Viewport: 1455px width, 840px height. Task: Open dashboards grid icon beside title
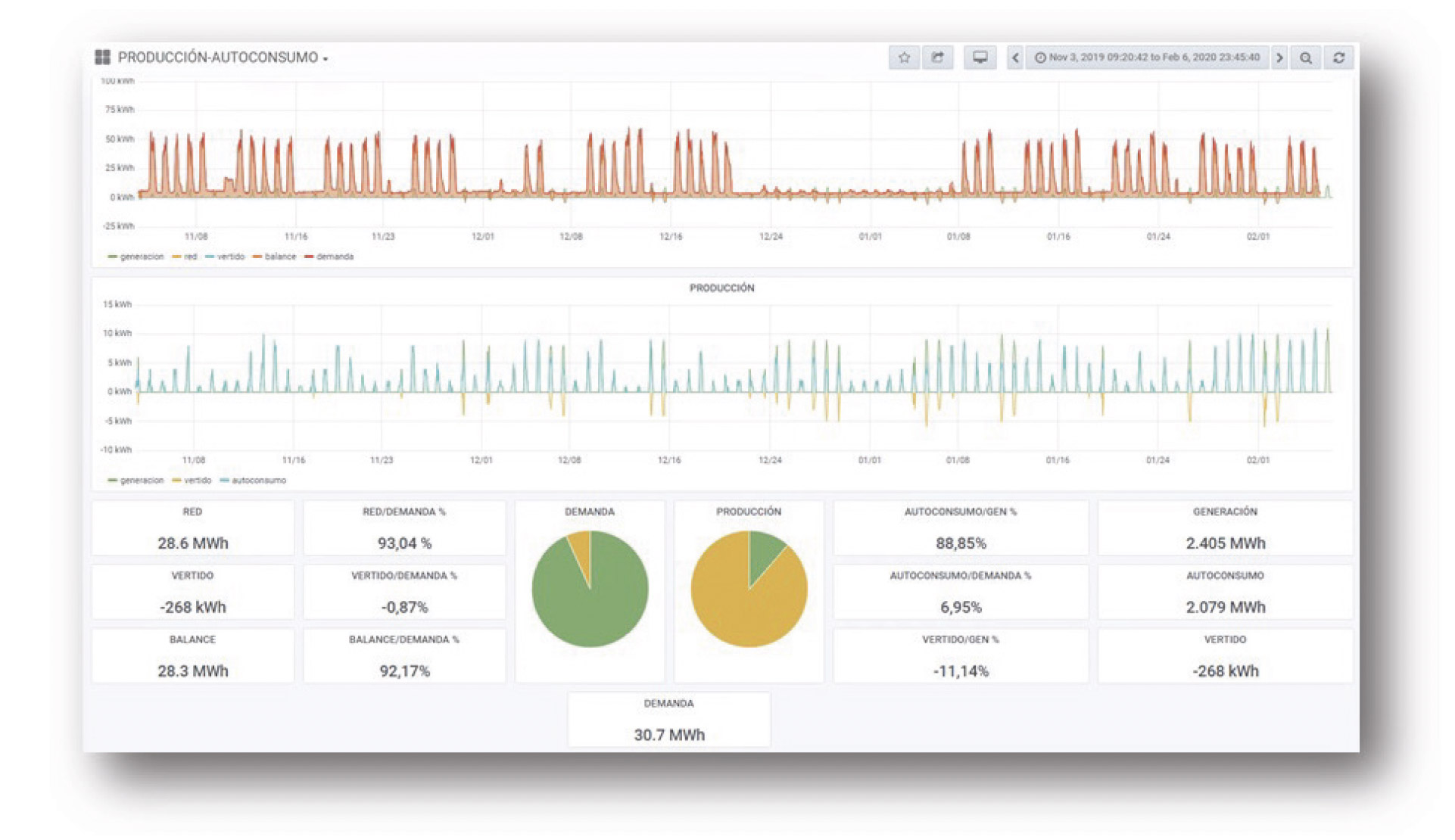tap(102, 57)
